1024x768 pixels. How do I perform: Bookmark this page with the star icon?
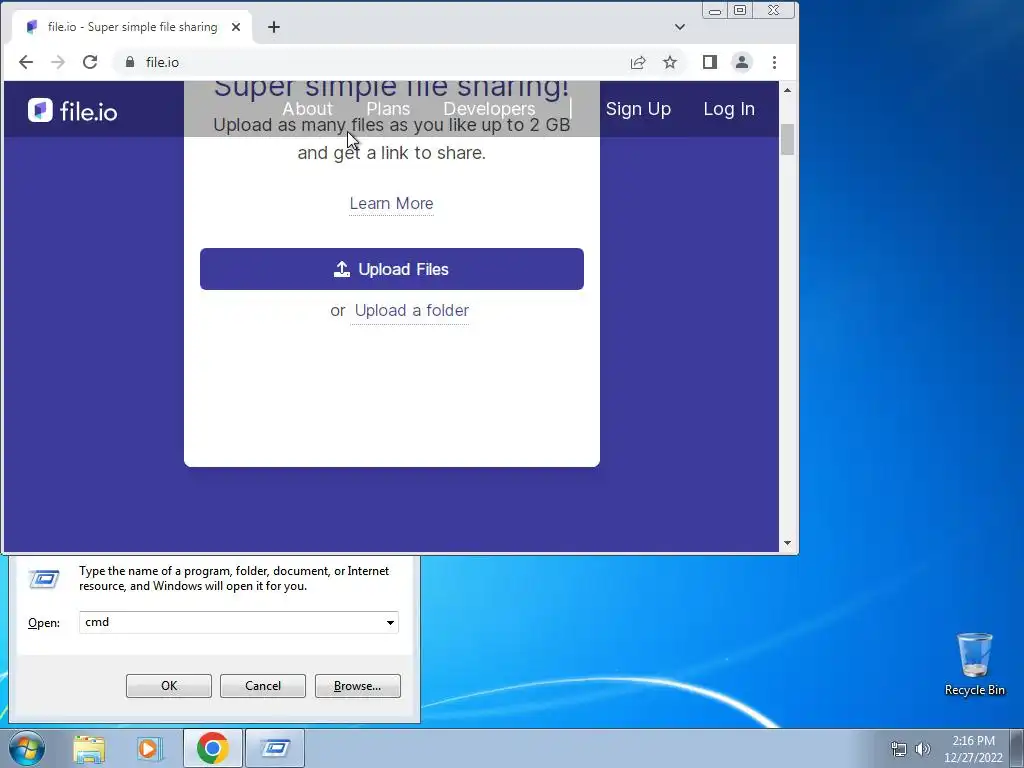(669, 62)
